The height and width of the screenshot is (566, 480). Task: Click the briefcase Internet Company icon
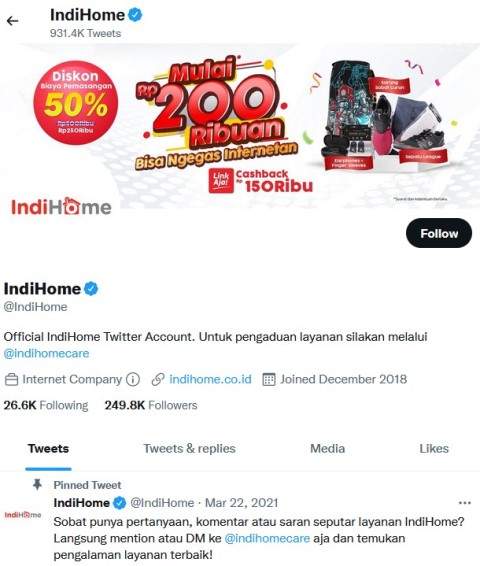tap(11, 380)
